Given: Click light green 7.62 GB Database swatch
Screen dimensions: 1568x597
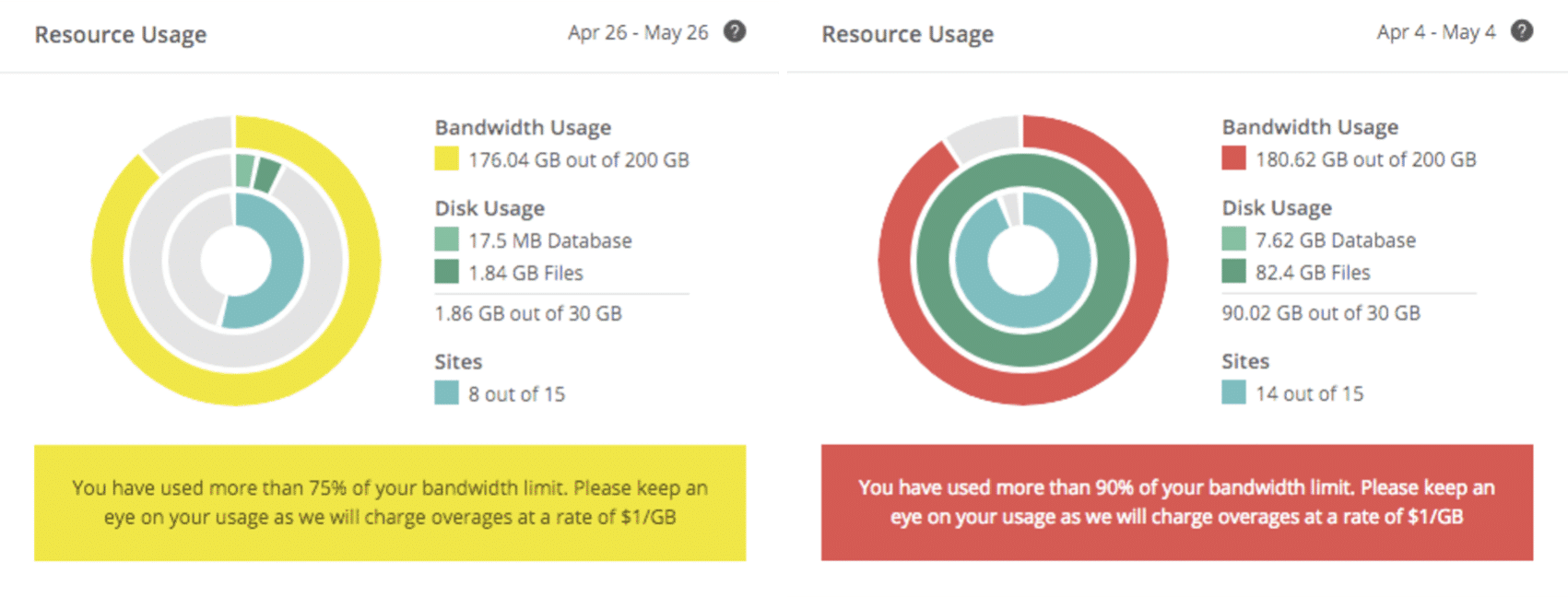Looking at the screenshot, I should point(1233,240).
